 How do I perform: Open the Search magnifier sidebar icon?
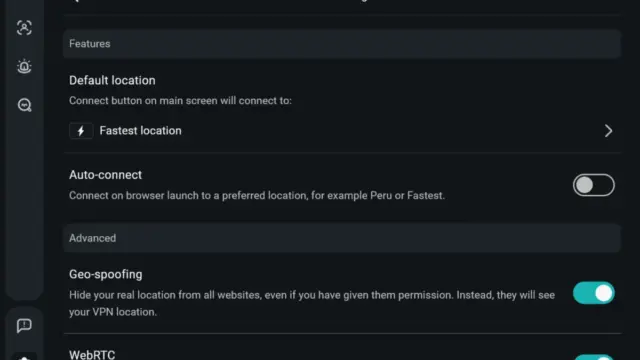(24, 105)
